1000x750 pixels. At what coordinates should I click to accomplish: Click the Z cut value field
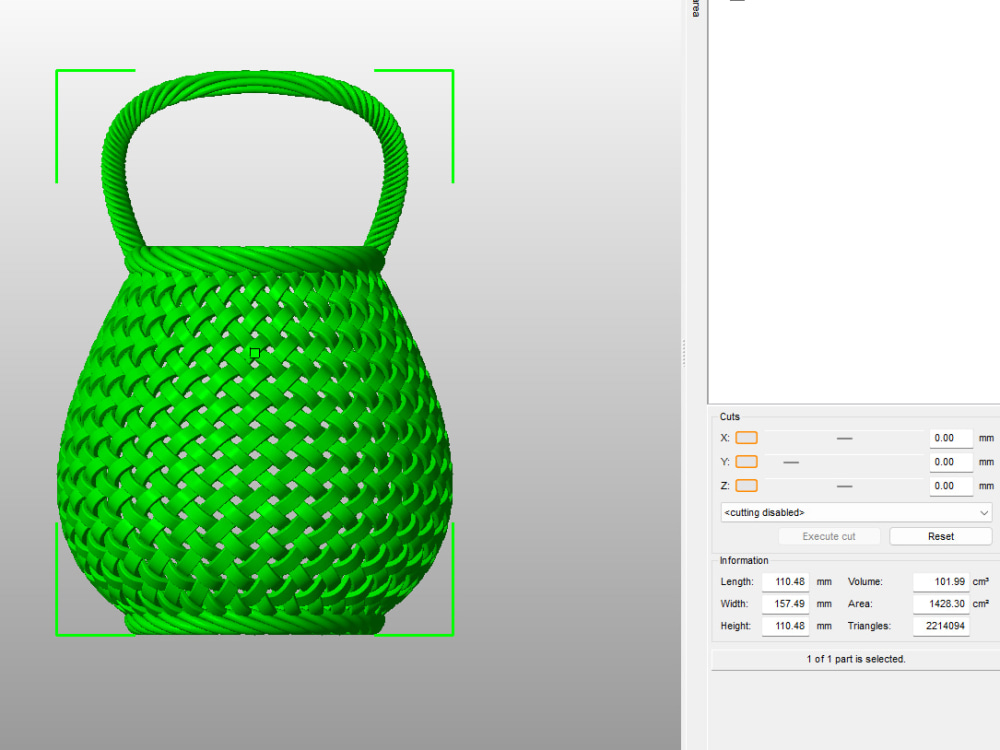coord(951,486)
